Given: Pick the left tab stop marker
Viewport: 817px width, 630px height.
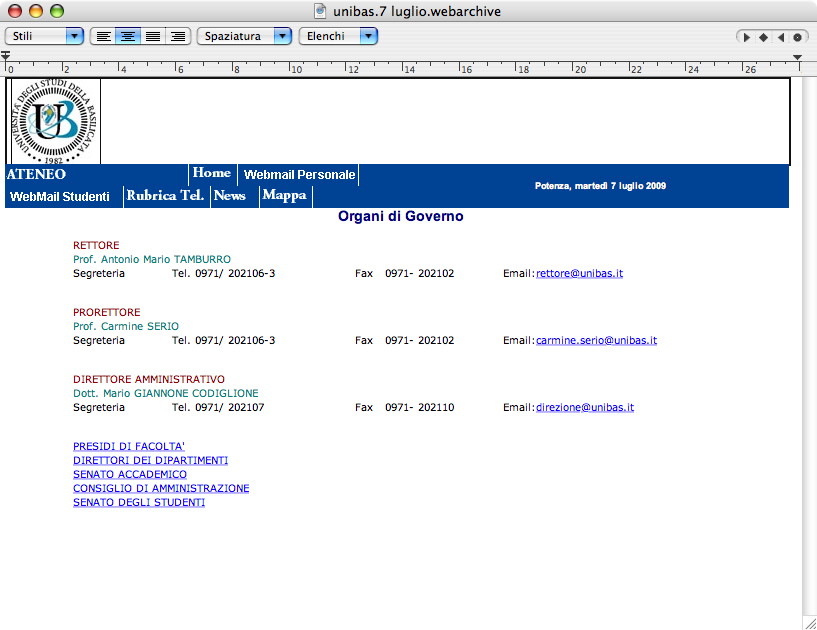Looking at the screenshot, I should pyautogui.click(x=747, y=37).
